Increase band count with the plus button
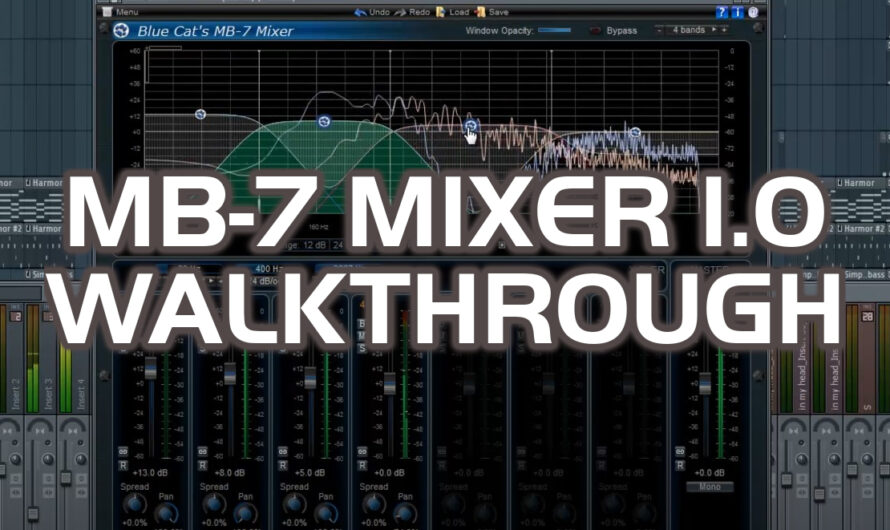Image resolution: width=890 pixels, height=530 pixels. (724, 30)
